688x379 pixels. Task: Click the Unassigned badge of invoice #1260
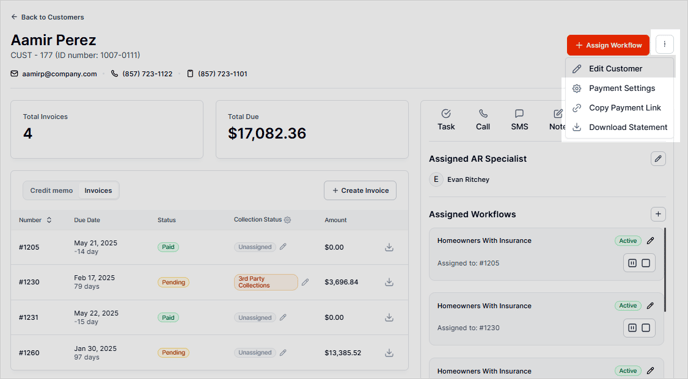255,352
